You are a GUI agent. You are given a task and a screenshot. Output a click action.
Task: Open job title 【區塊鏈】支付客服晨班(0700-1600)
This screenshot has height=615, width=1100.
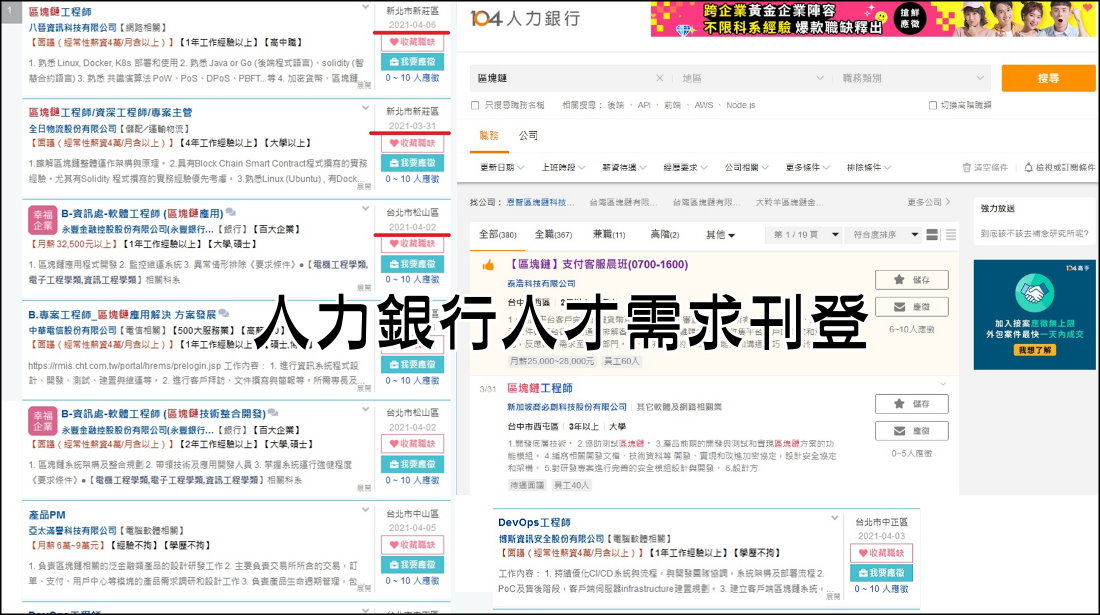click(598, 264)
